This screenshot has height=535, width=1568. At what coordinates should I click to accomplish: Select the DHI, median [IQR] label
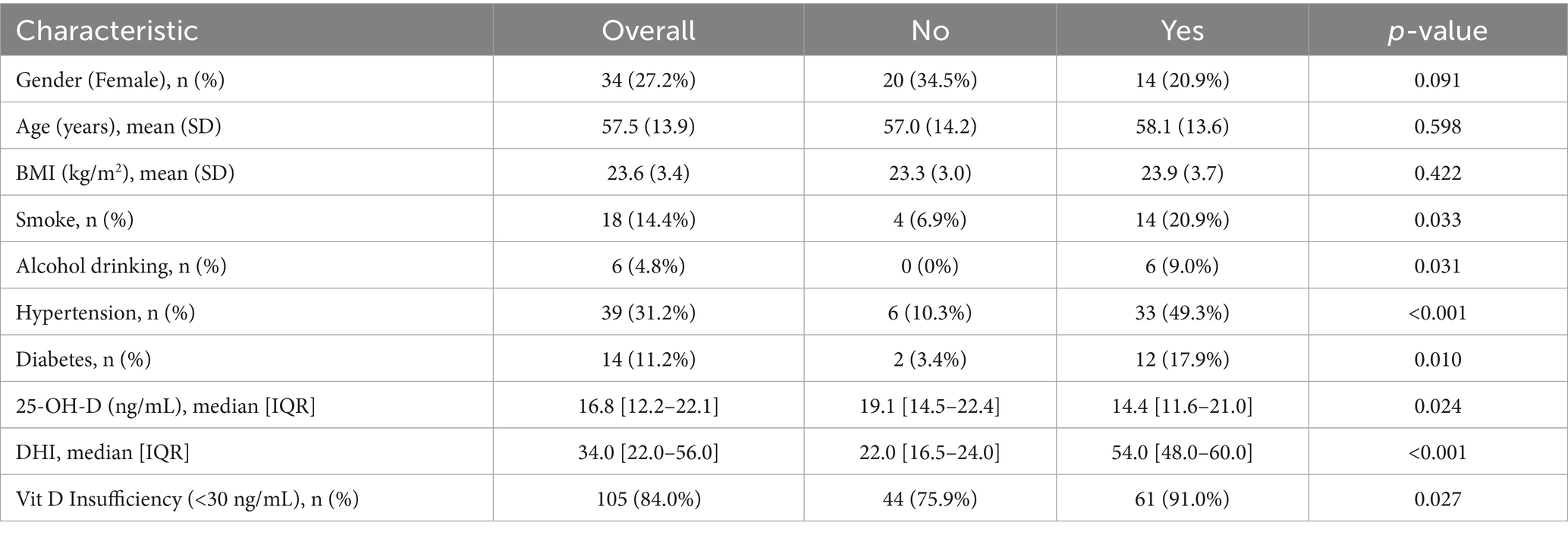coord(102,452)
